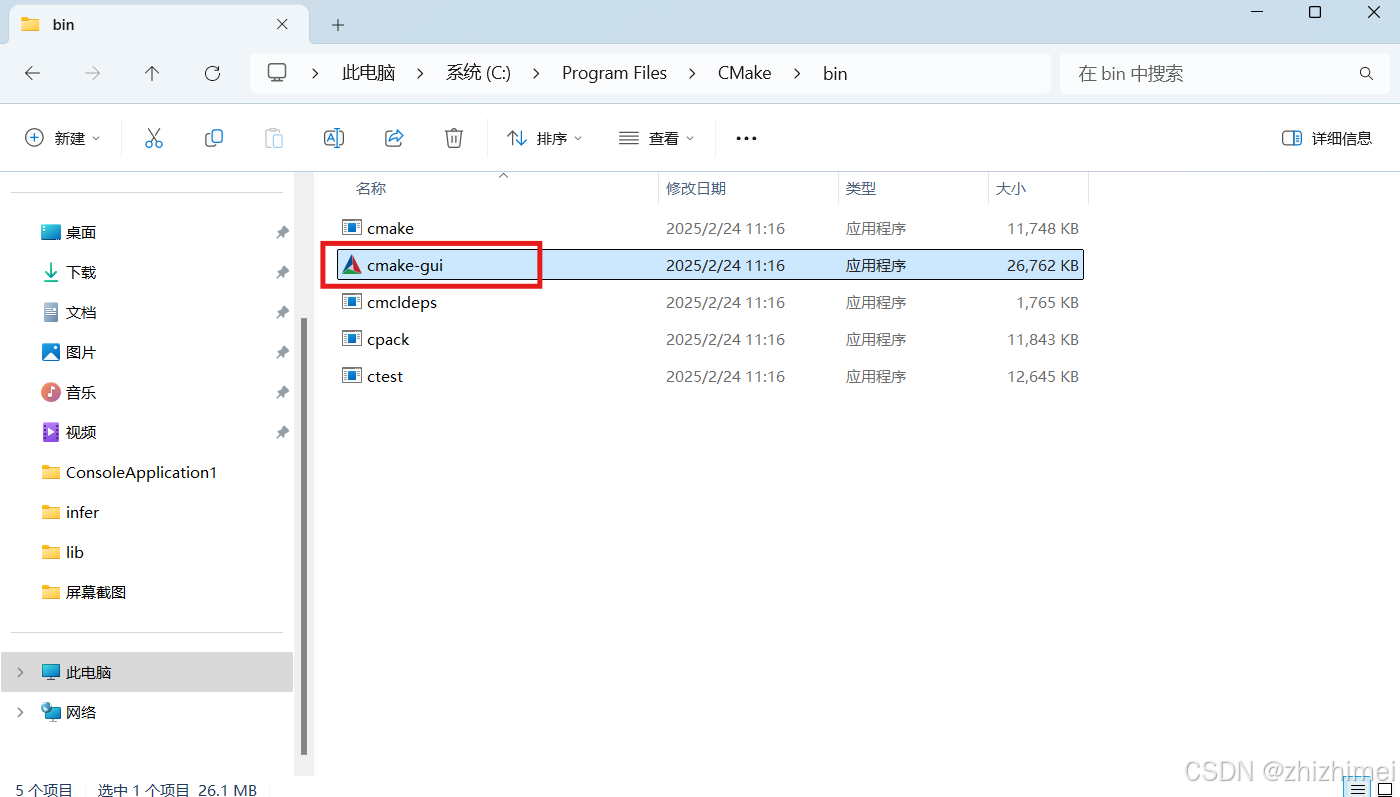Click the bin breadcrumb
Viewport: 1400px width, 797px height.
[835, 73]
